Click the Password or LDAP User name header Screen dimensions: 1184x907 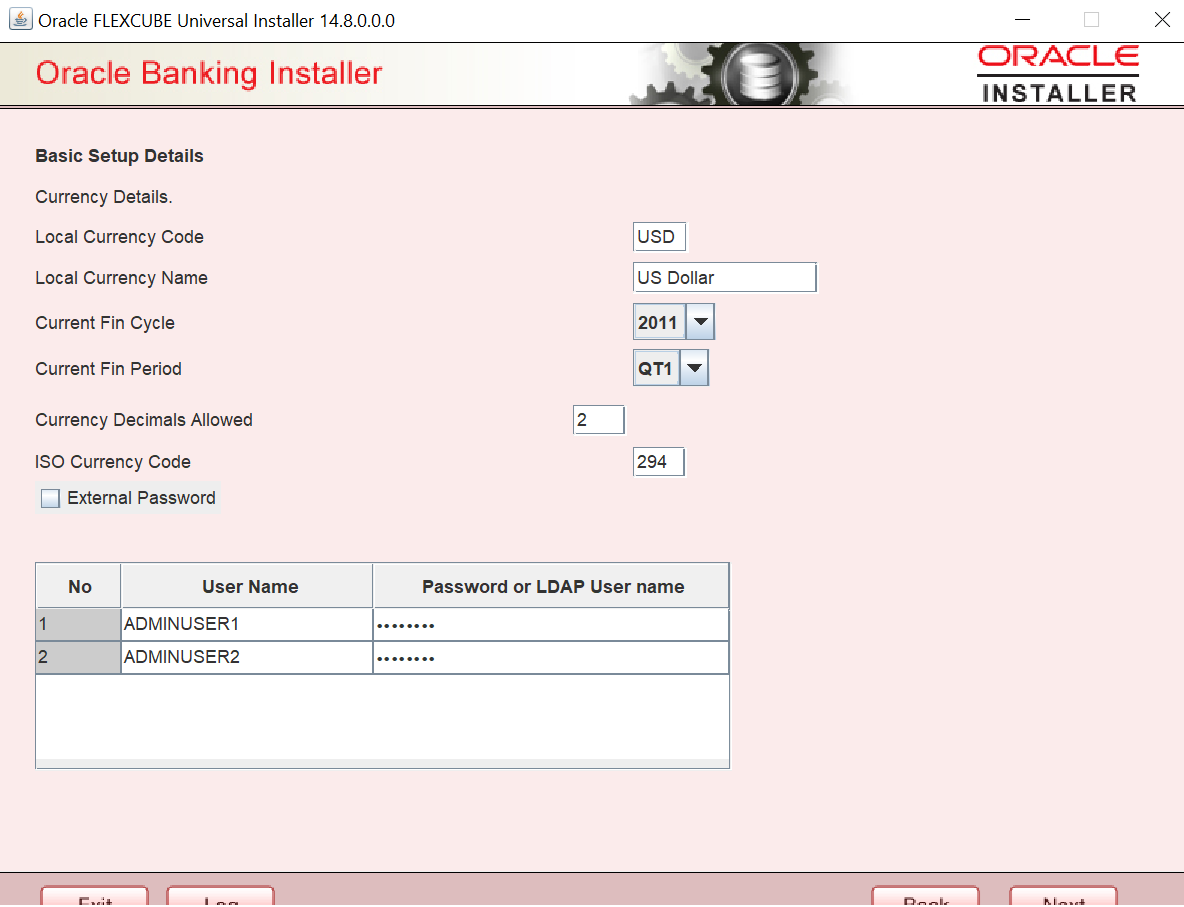click(551, 586)
